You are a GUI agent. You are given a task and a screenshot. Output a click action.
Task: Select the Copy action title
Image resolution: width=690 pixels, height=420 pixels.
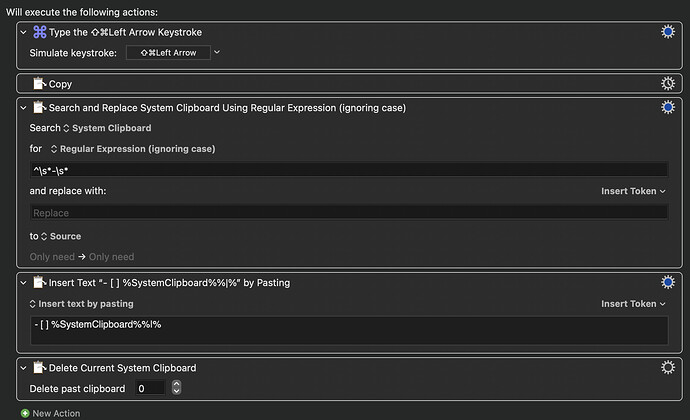point(60,84)
